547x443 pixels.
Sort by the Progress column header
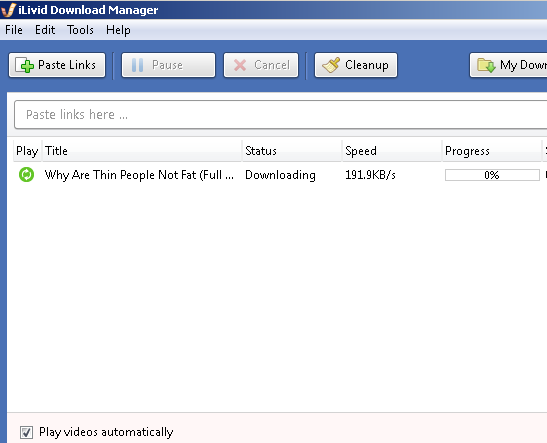492,151
